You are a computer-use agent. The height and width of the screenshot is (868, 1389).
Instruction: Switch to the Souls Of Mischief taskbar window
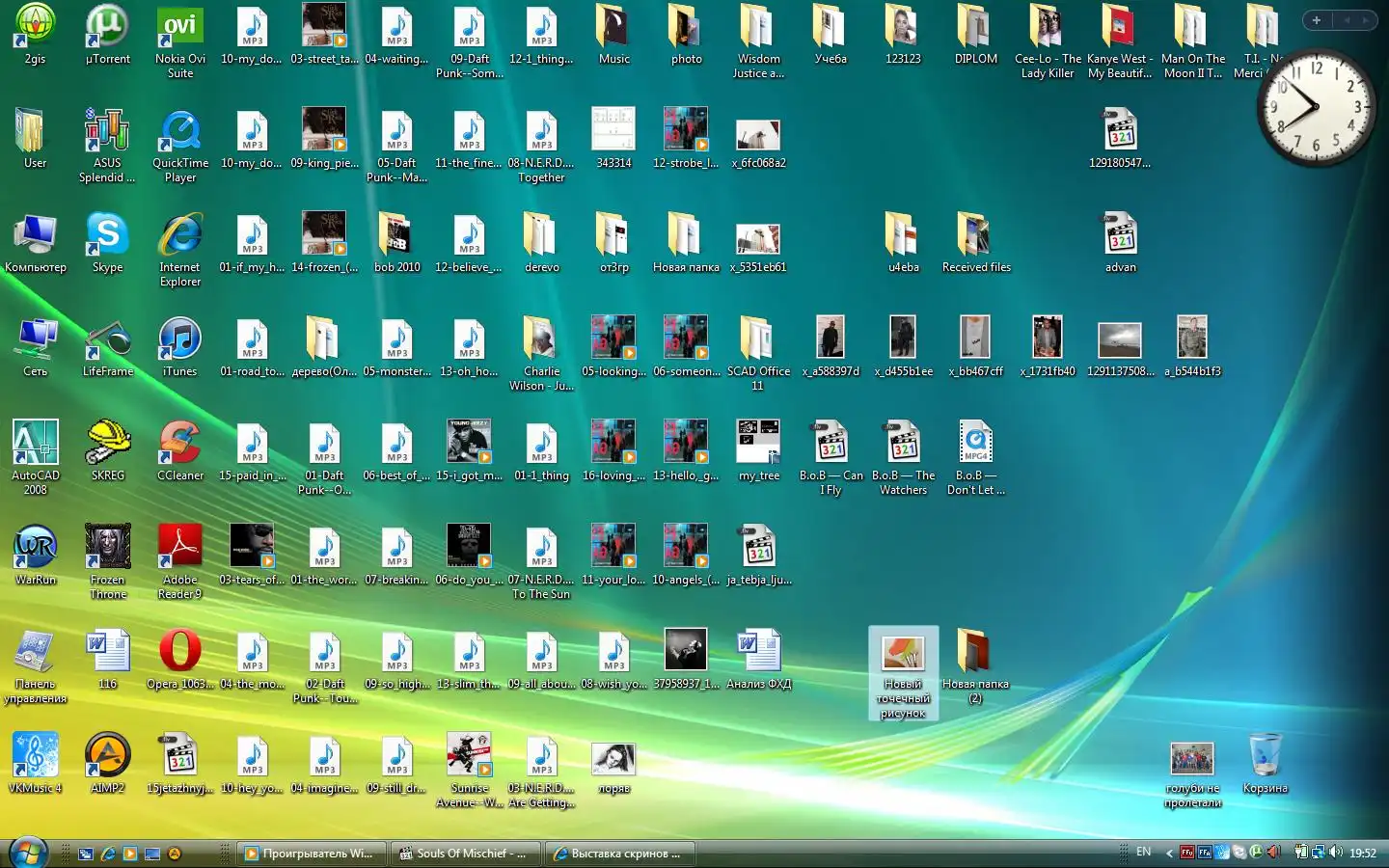[x=464, y=854]
